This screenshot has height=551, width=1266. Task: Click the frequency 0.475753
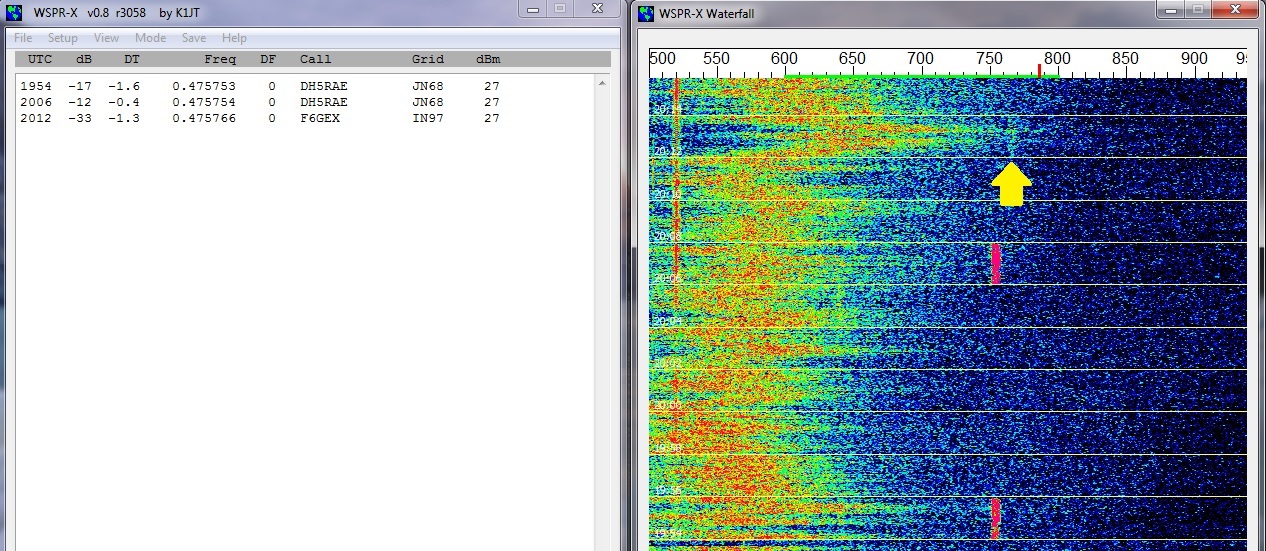point(204,86)
